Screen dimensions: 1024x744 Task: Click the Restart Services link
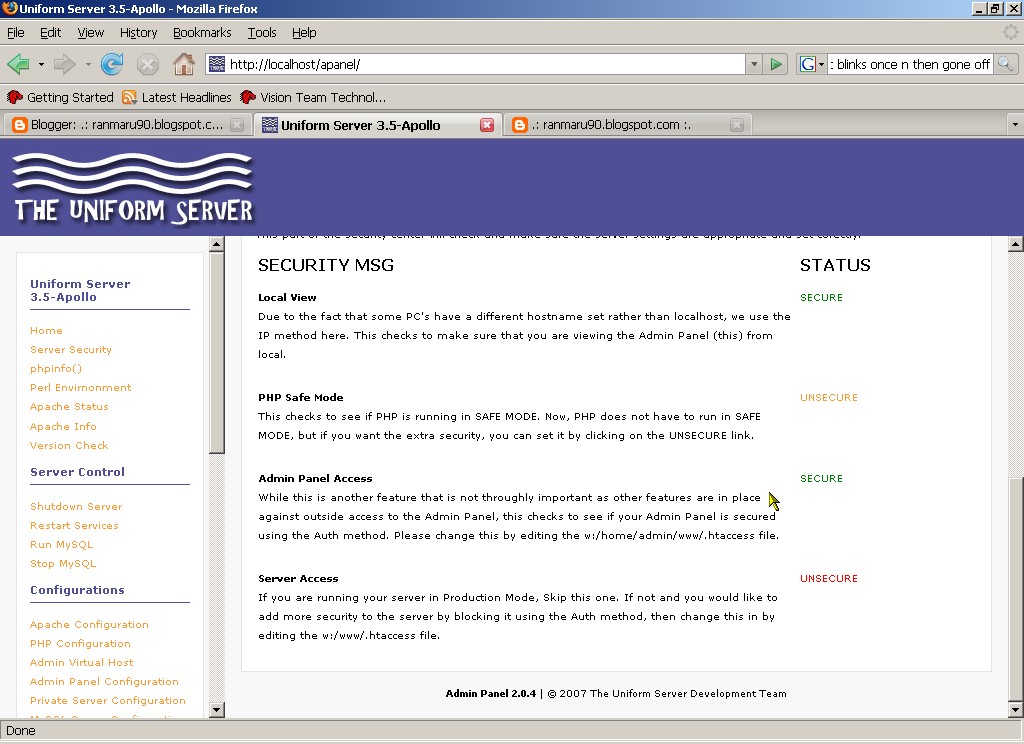pos(74,525)
